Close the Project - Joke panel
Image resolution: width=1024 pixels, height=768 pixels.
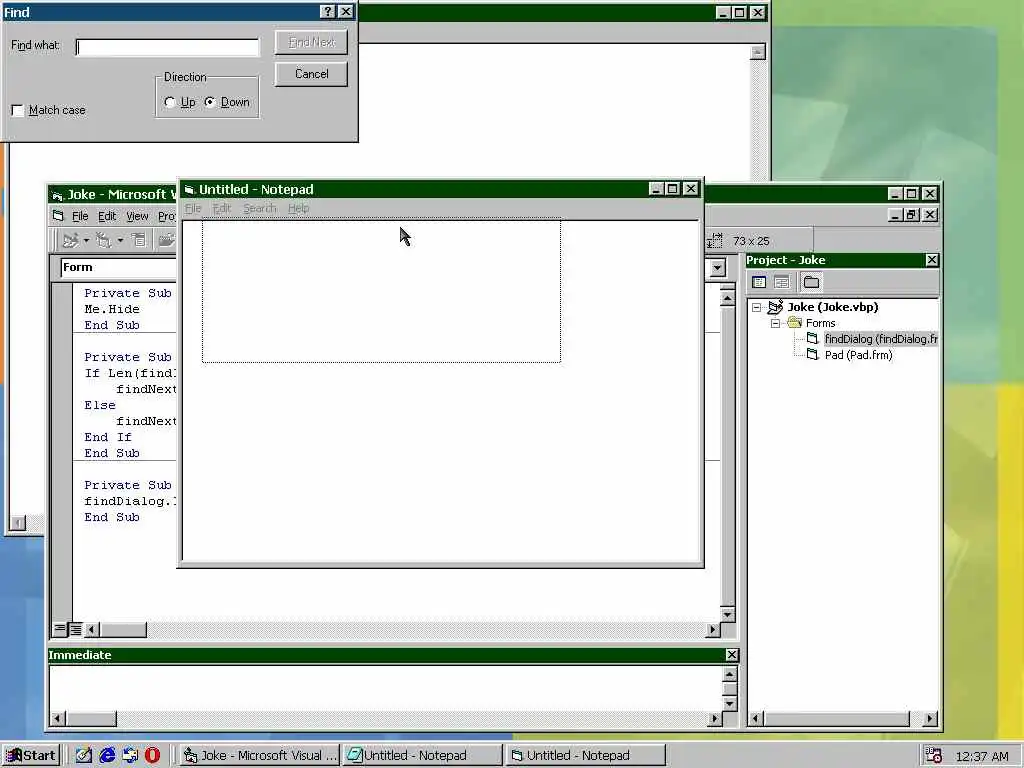pos(932,260)
